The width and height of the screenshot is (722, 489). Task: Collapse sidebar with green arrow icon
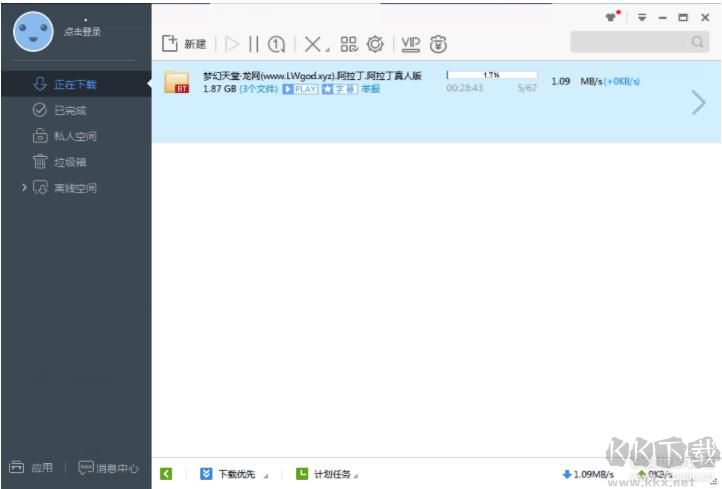166,473
